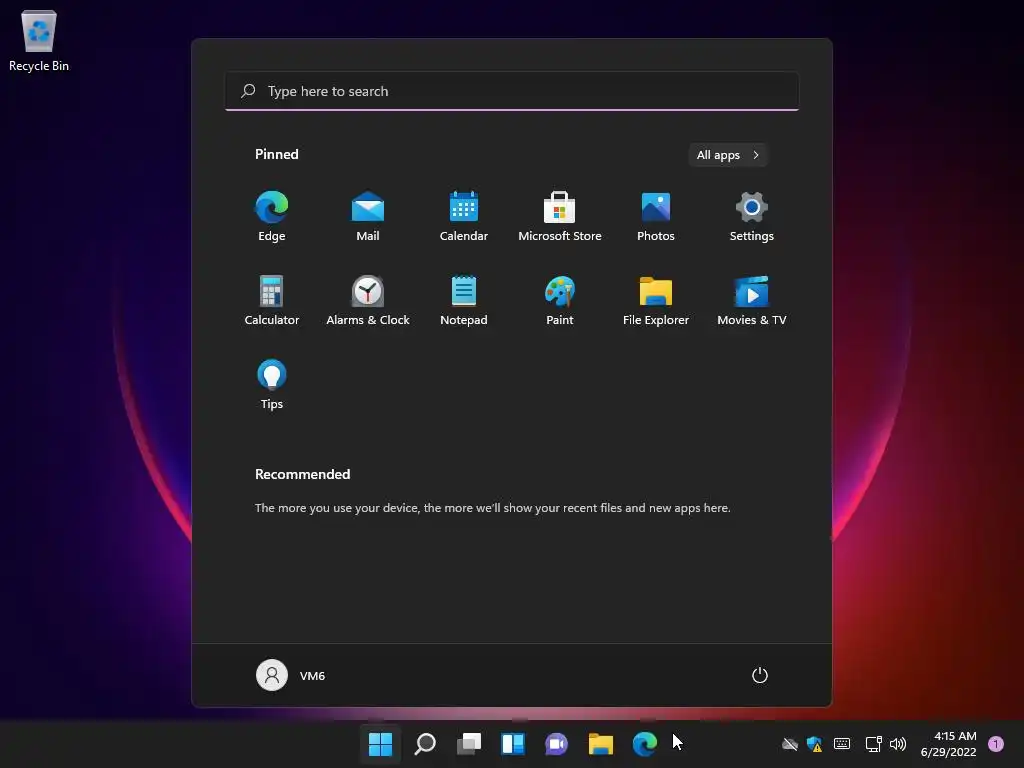1024x768 pixels.
Task: Click the OneDrive tray icon
Action: click(x=790, y=744)
